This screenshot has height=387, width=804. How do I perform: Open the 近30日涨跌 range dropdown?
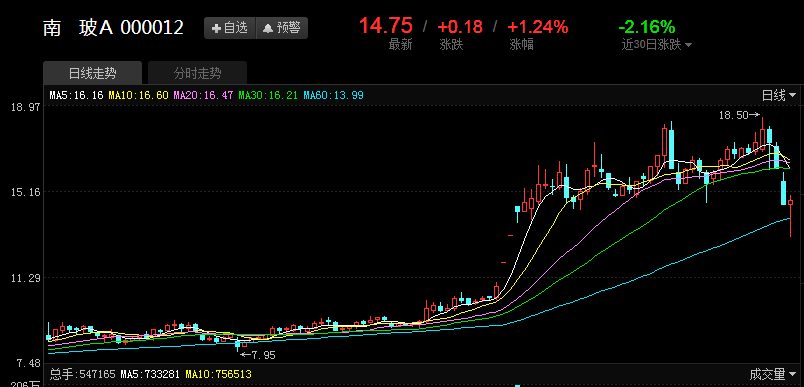(657, 45)
